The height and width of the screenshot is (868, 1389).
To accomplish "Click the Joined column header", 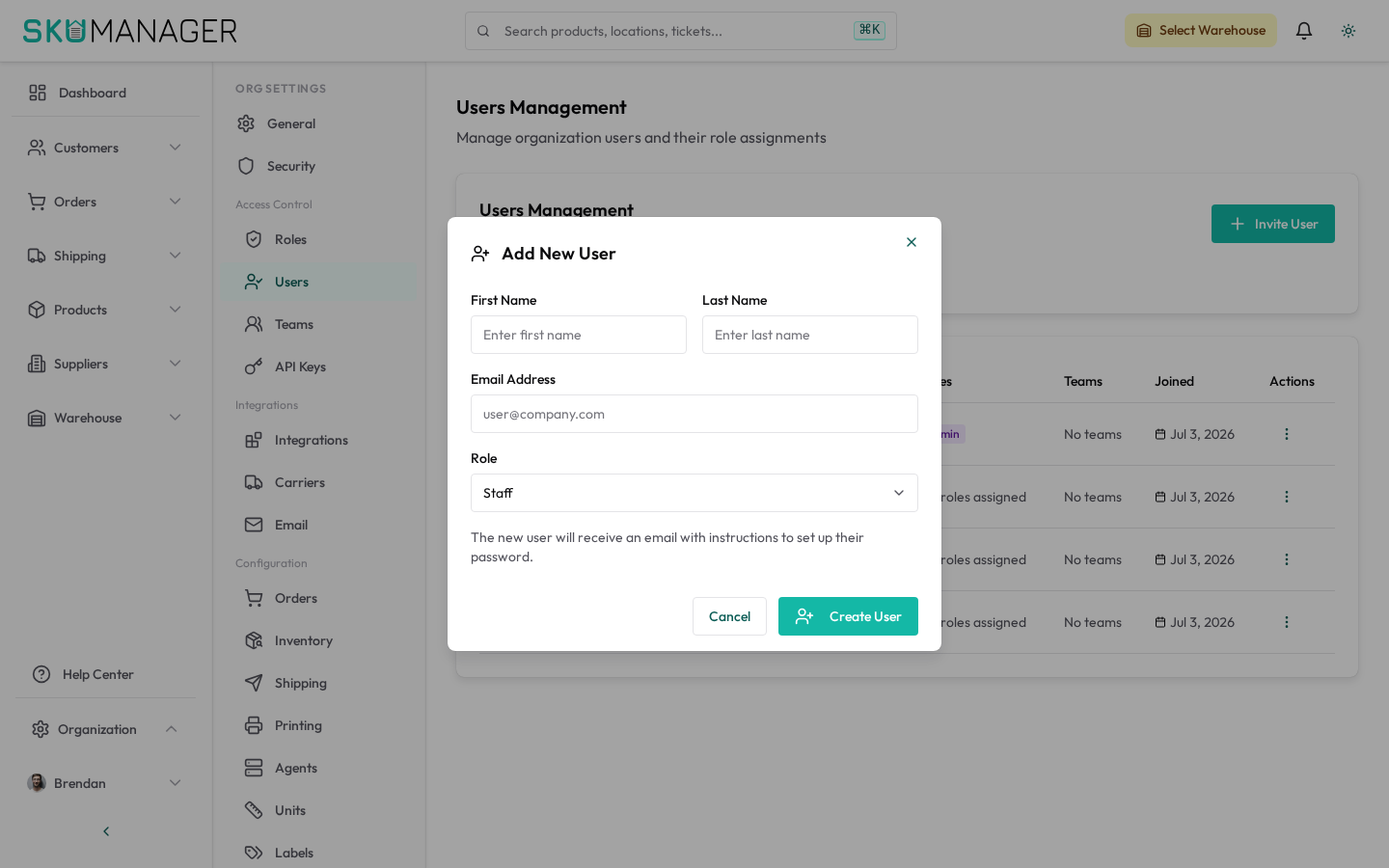I will 1174,381.
